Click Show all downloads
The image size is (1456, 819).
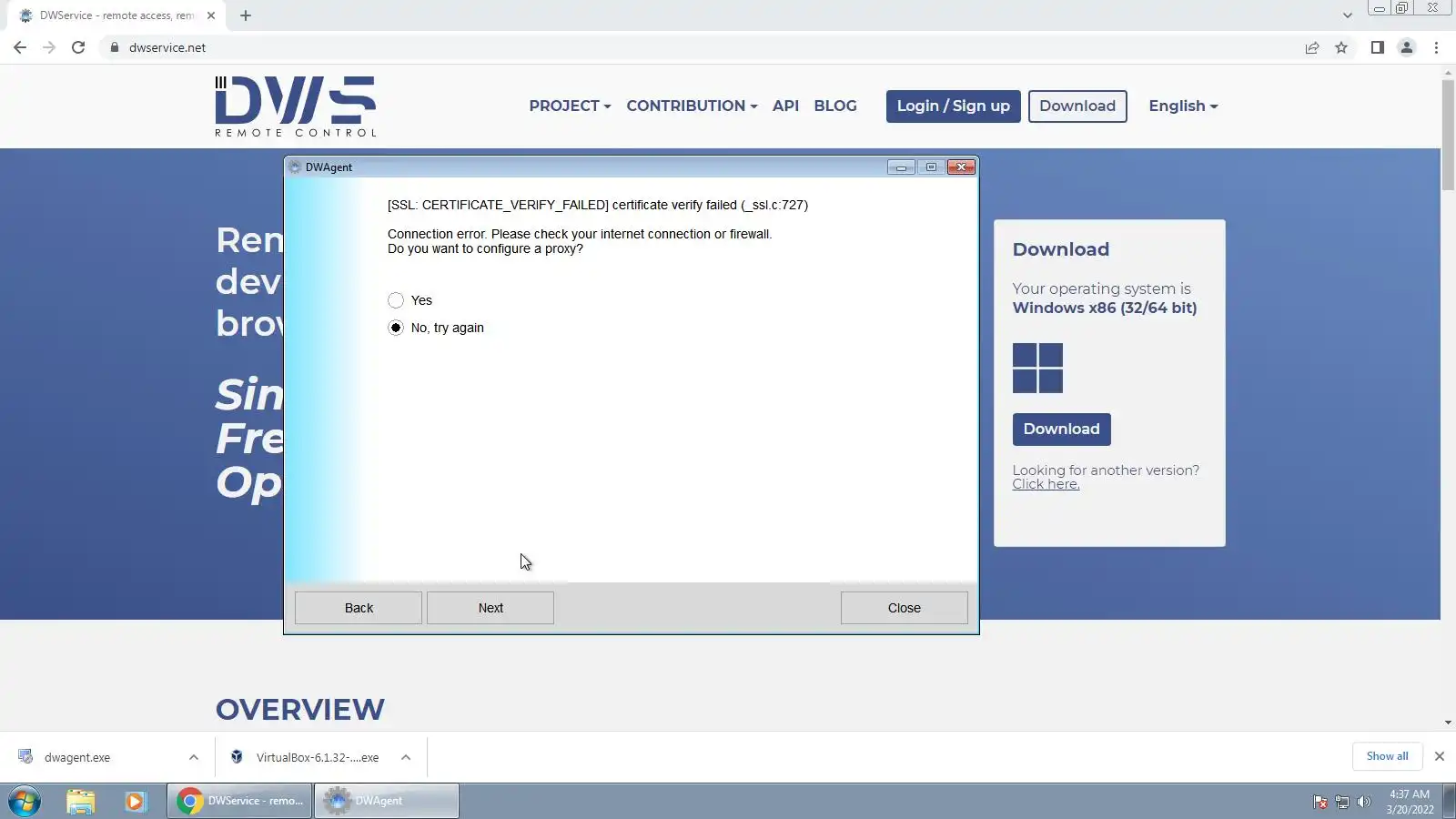click(1387, 756)
